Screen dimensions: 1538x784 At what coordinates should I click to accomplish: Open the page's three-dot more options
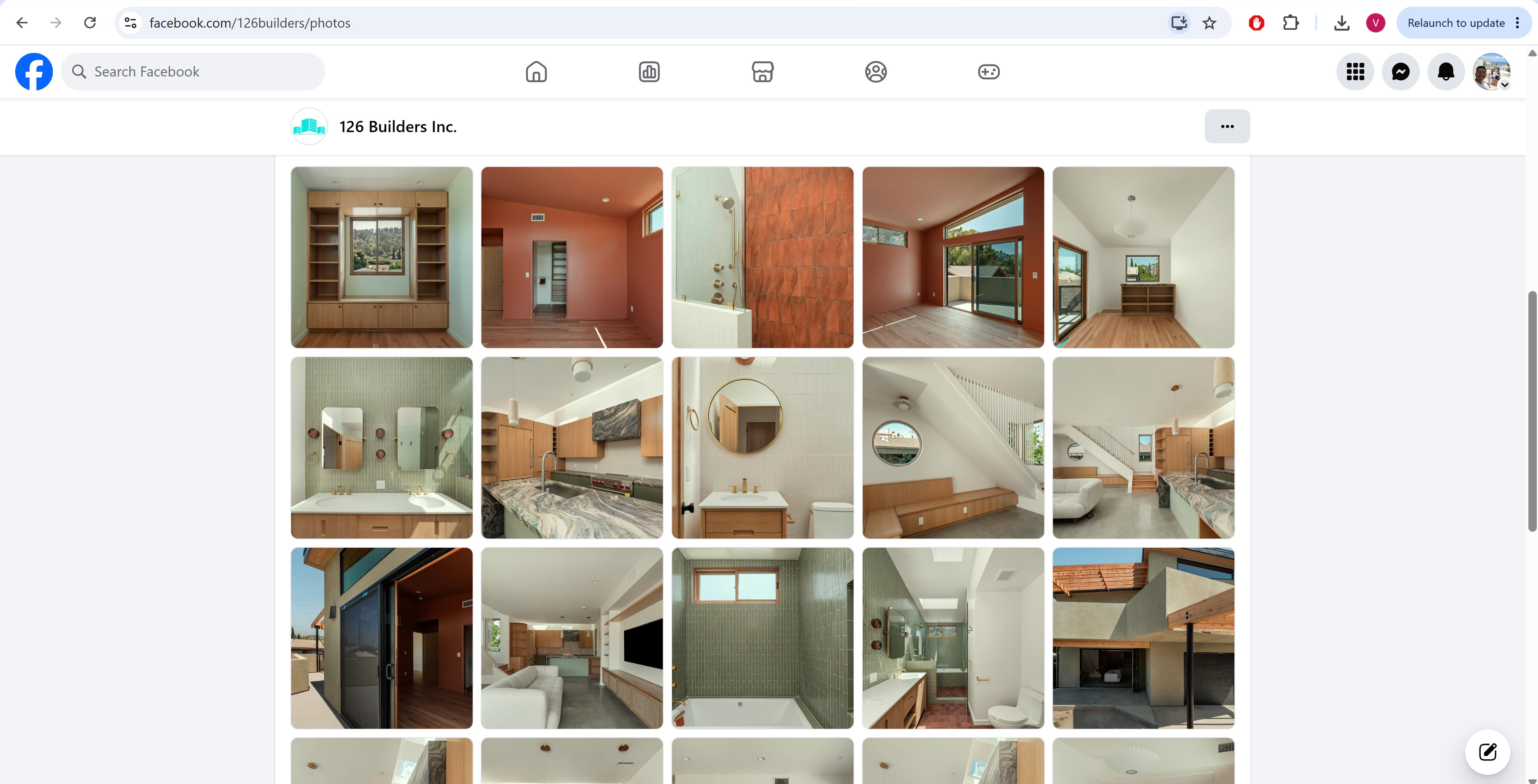(1227, 126)
